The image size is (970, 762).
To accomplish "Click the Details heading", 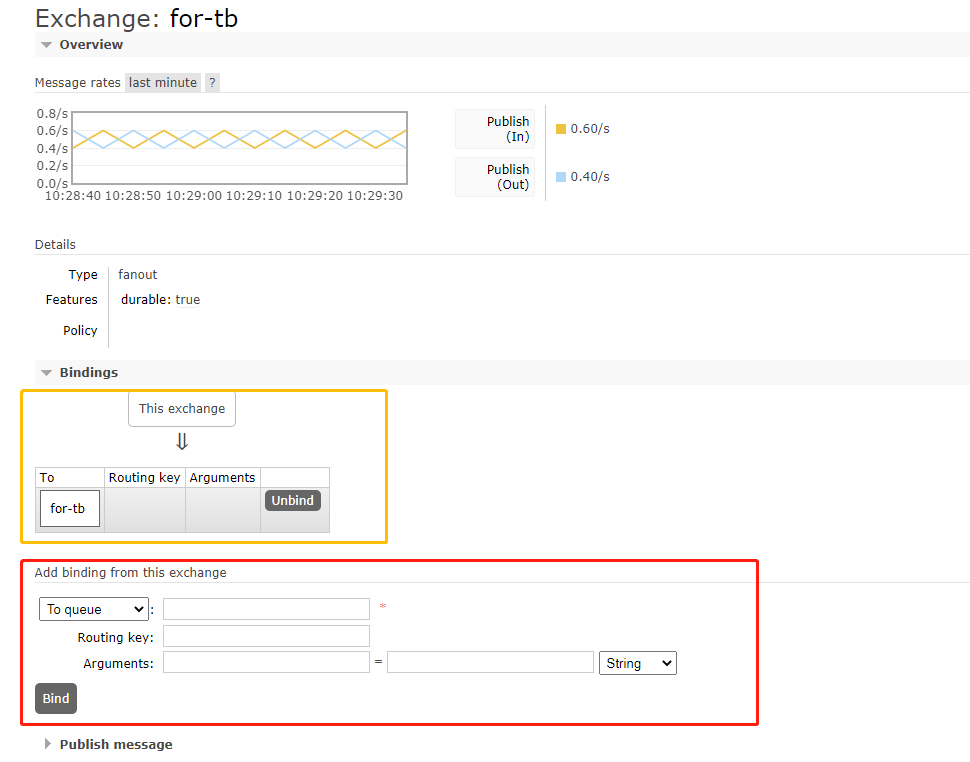I will 55,244.
